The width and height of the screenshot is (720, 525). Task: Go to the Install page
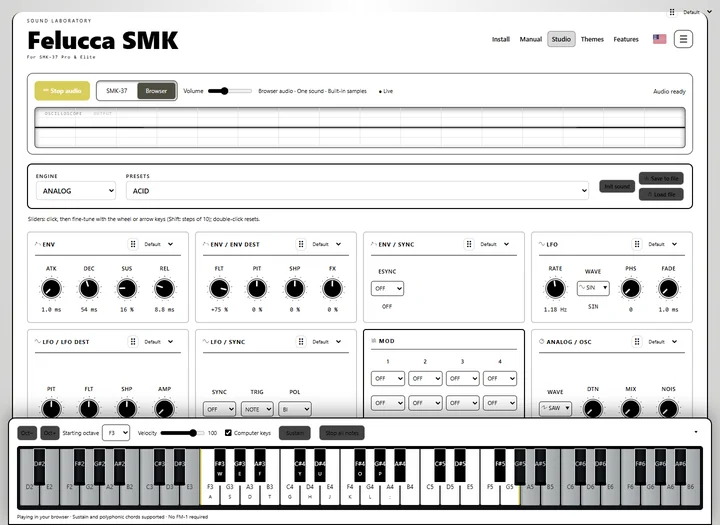tap(501, 39)
